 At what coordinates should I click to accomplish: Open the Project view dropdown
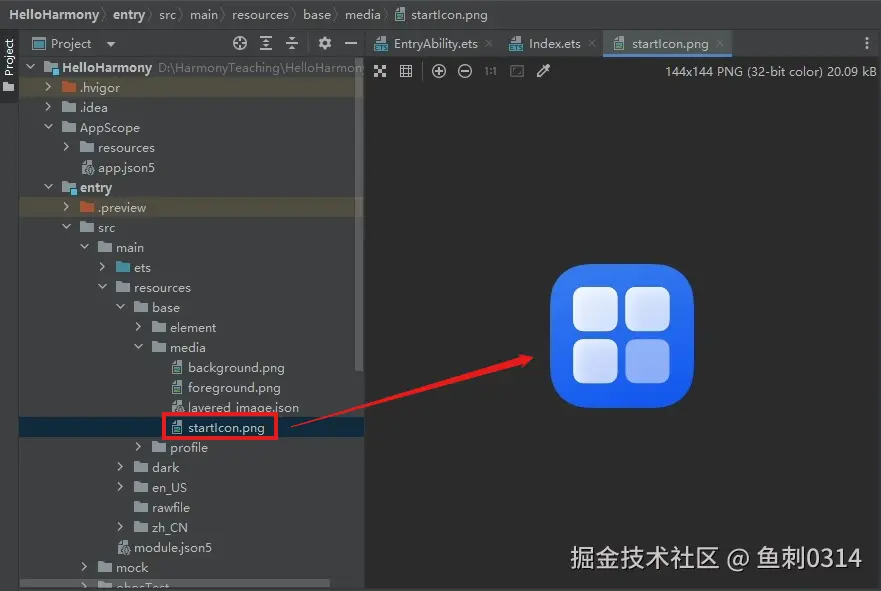(111, 44)
